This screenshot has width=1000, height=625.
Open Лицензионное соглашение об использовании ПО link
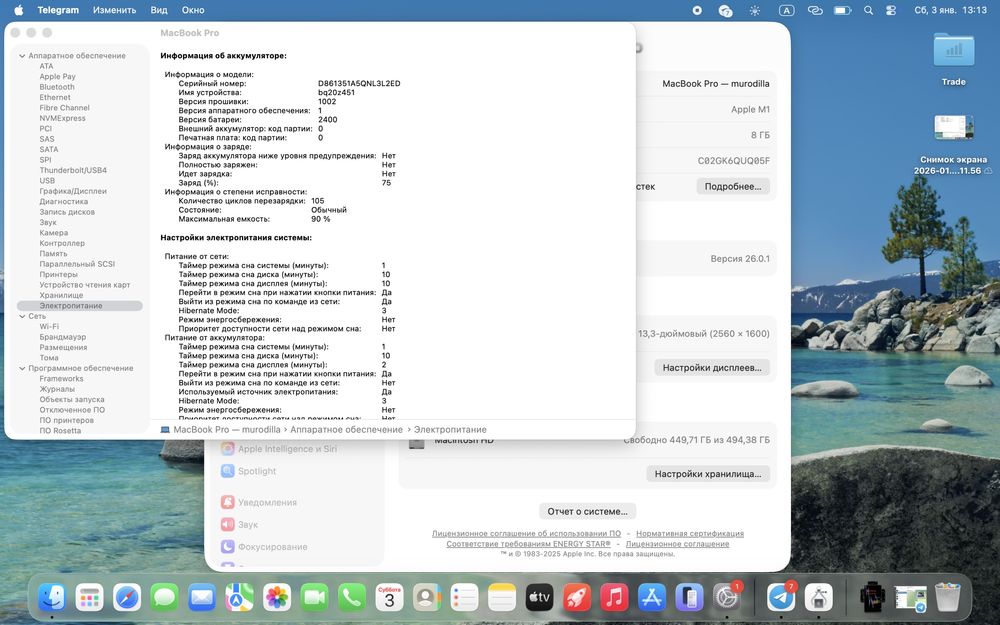(526, 534)
